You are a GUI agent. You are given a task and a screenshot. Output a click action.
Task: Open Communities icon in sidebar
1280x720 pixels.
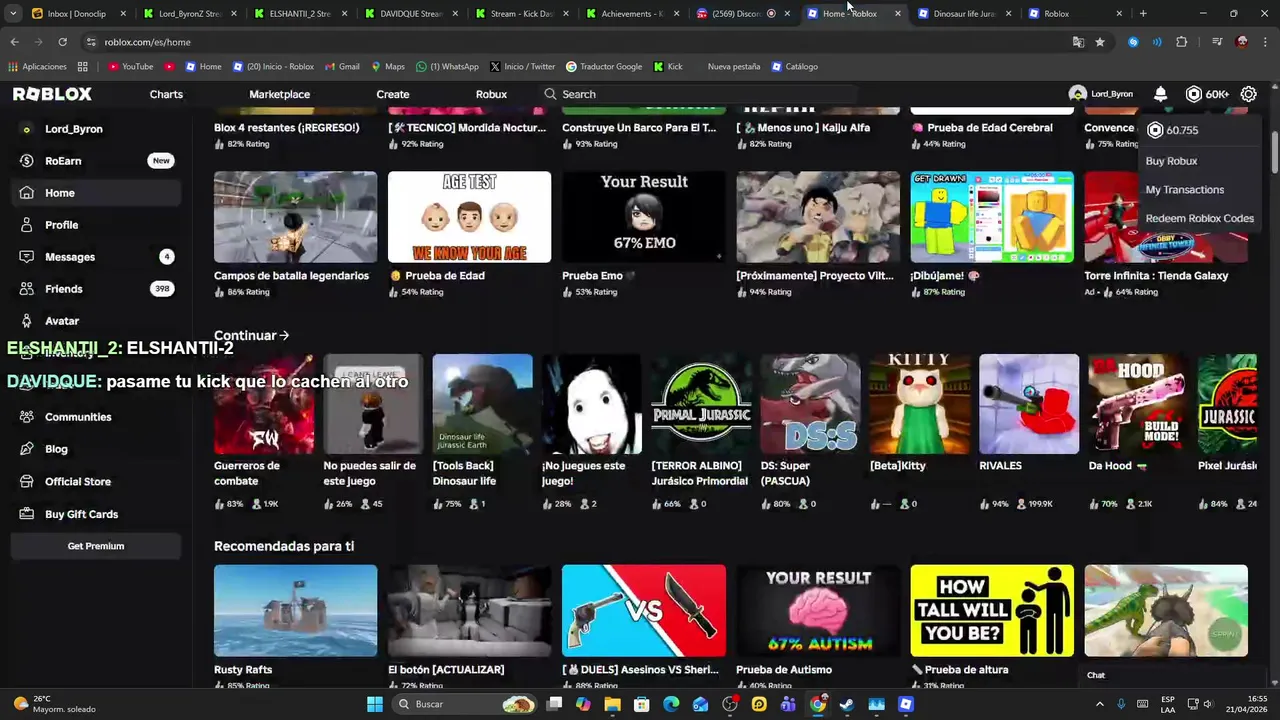pos(26,417)
